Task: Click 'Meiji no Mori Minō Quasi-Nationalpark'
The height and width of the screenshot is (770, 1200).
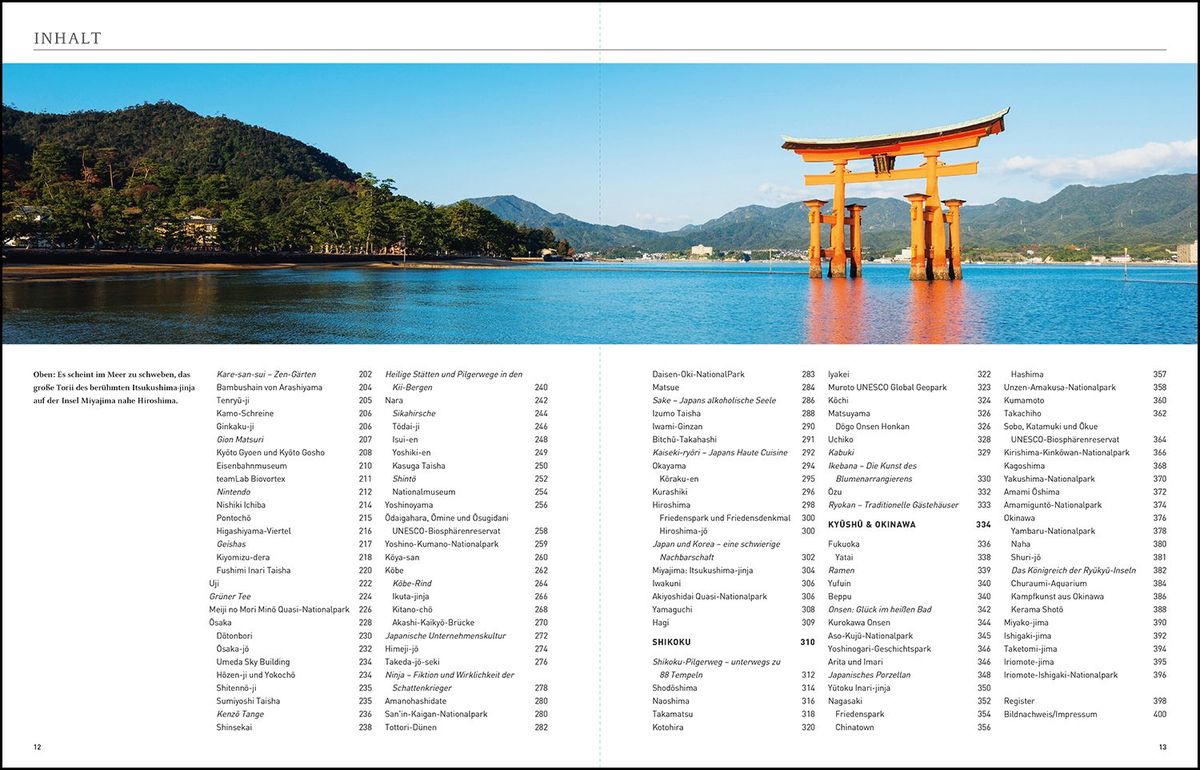Action: (279, 609)
